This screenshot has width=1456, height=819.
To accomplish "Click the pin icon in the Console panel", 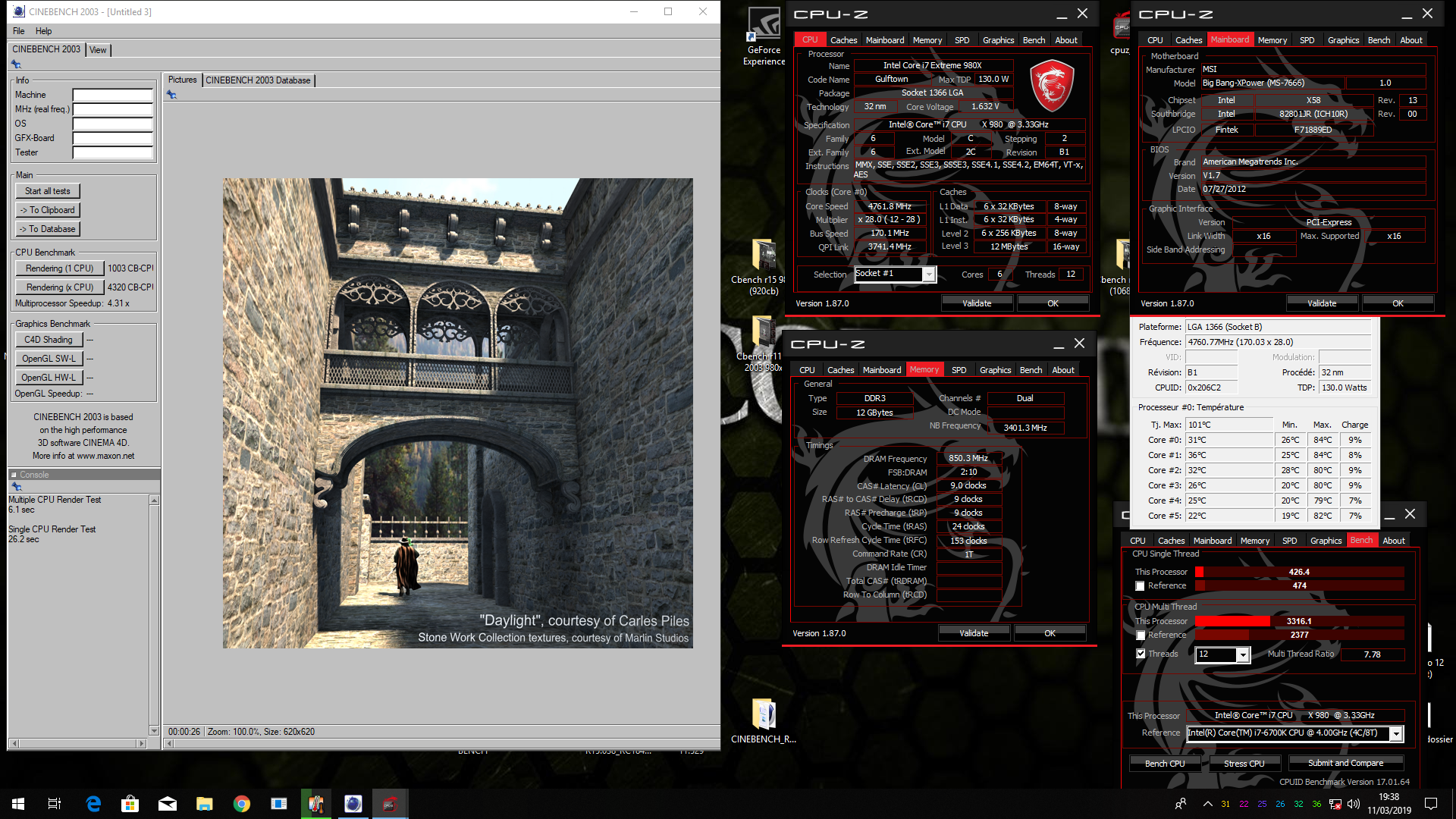I will 16,487.
